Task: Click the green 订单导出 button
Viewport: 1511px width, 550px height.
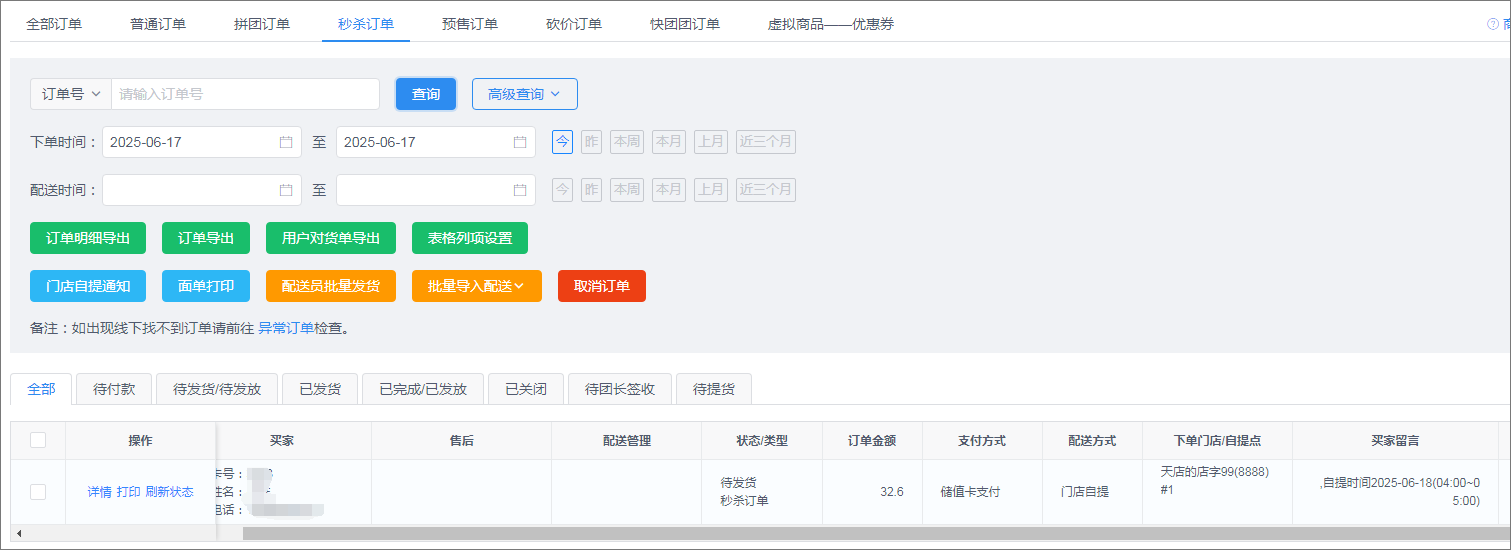Action: (x=206, y=238)
